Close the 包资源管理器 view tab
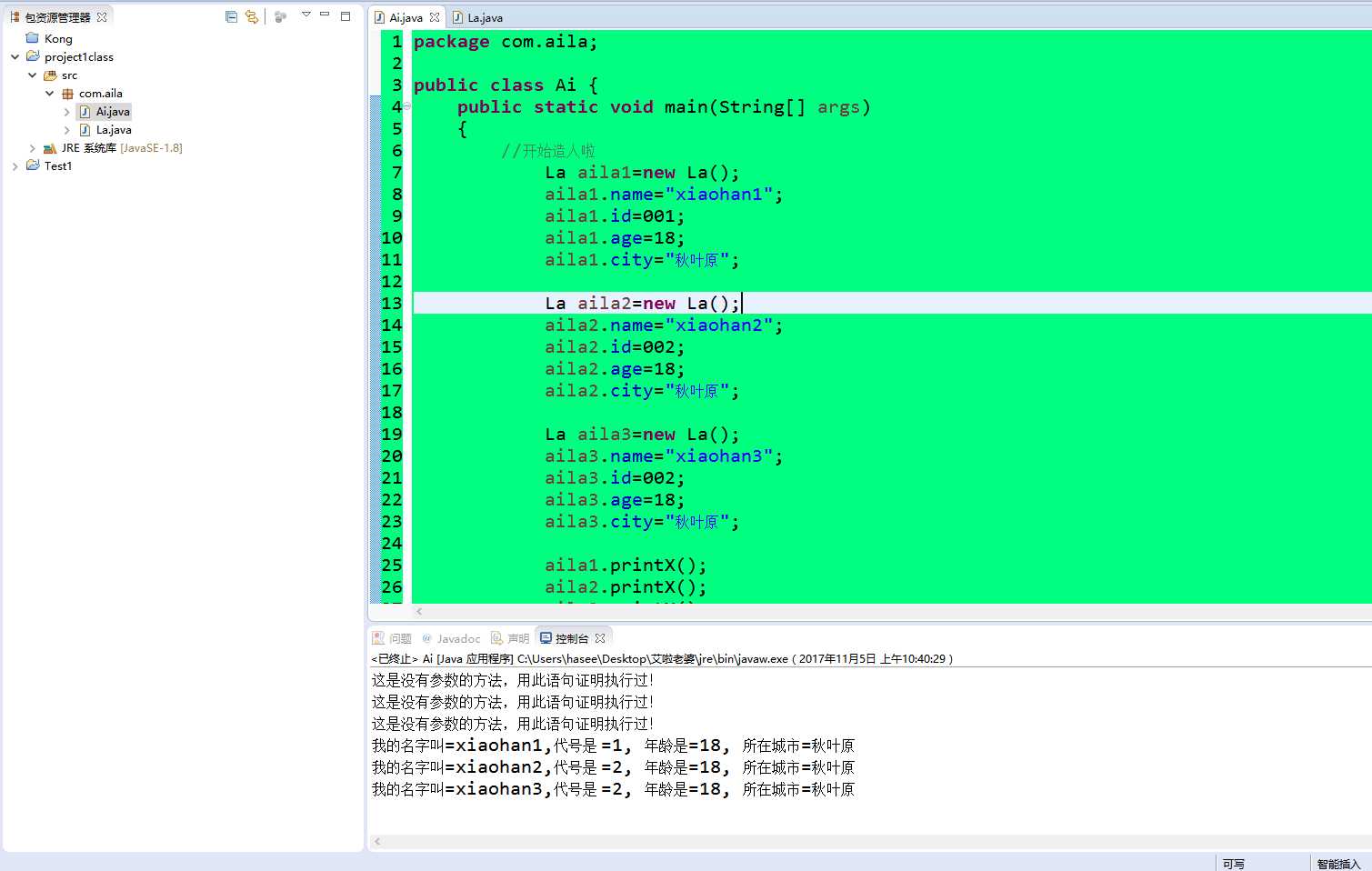The width and height of the screenshot is (1372, 871). (102, 17)
